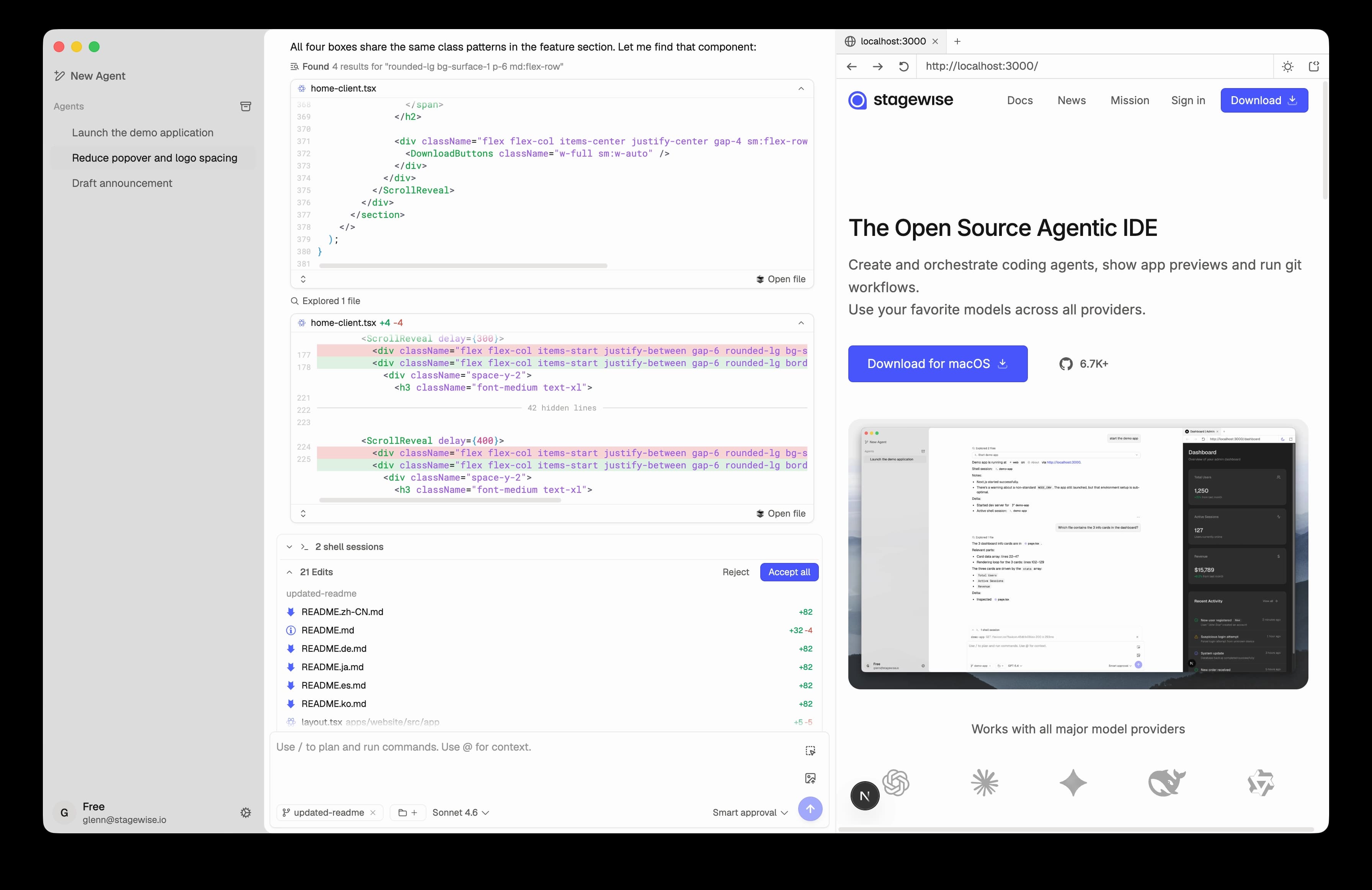
Task: Open the Smart approval dropdown
Action: pos(750,813)
